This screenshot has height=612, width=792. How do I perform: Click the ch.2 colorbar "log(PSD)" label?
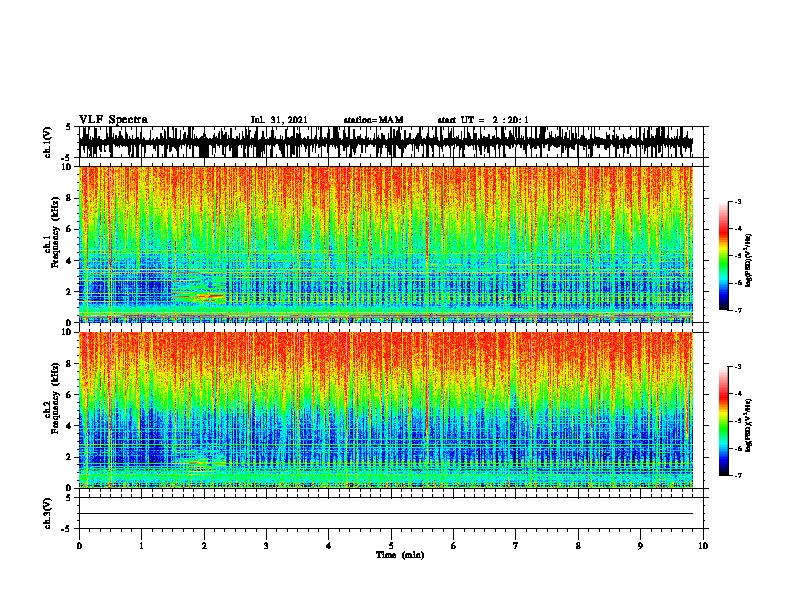pyautogui.click(x=749, y=425)
